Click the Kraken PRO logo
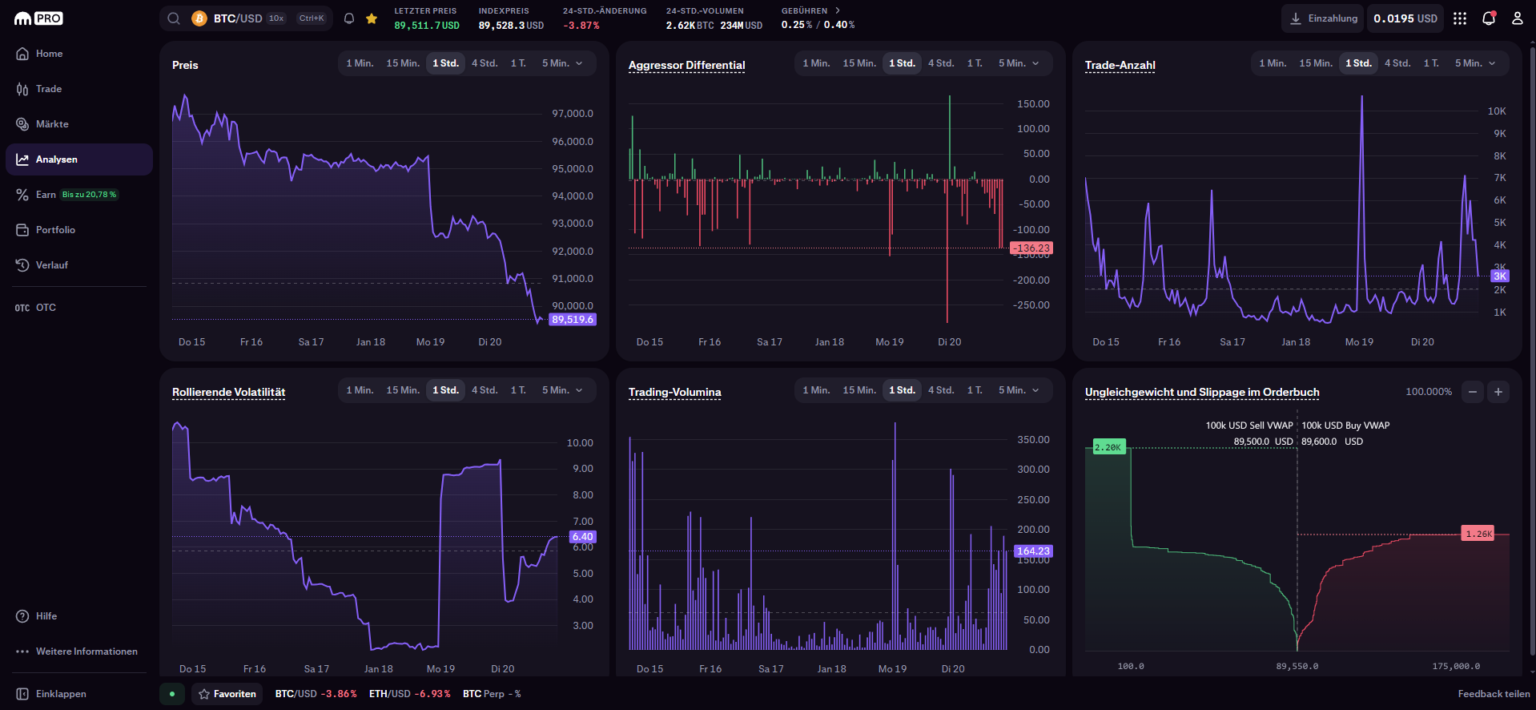Viewport: 1536px width, 710px height. pyautogui.click(x=36, y=17)
